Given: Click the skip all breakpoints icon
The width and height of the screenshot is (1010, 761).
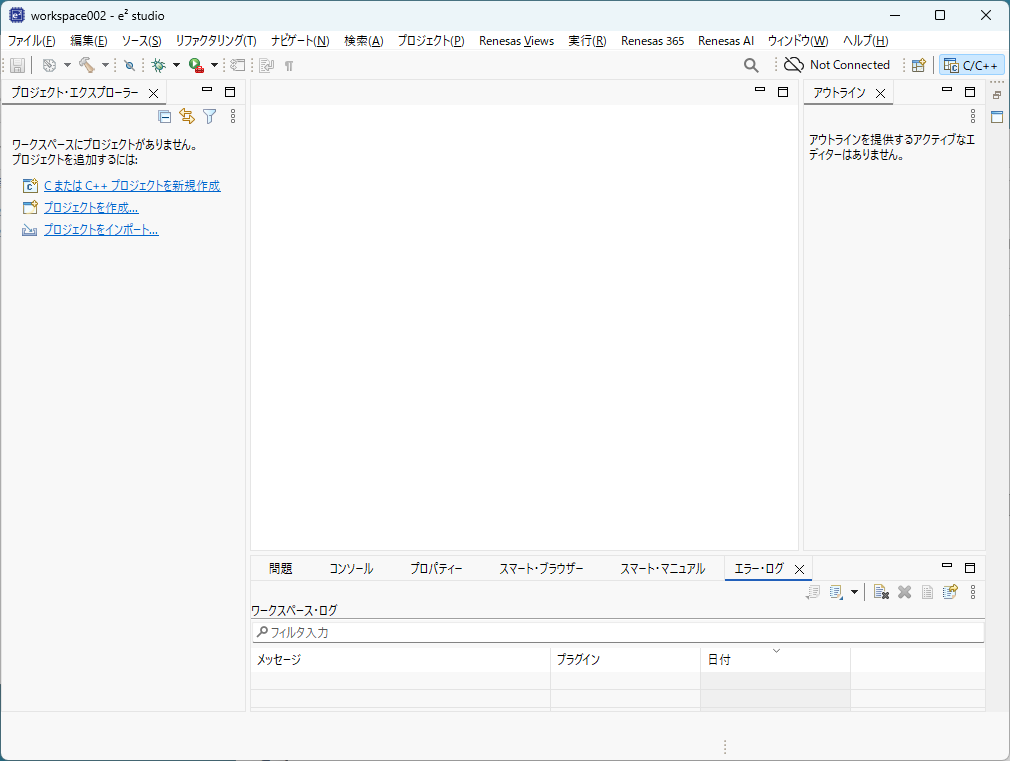Looking at the screenshot, I should pyautogui.click(x=129, y=65).
